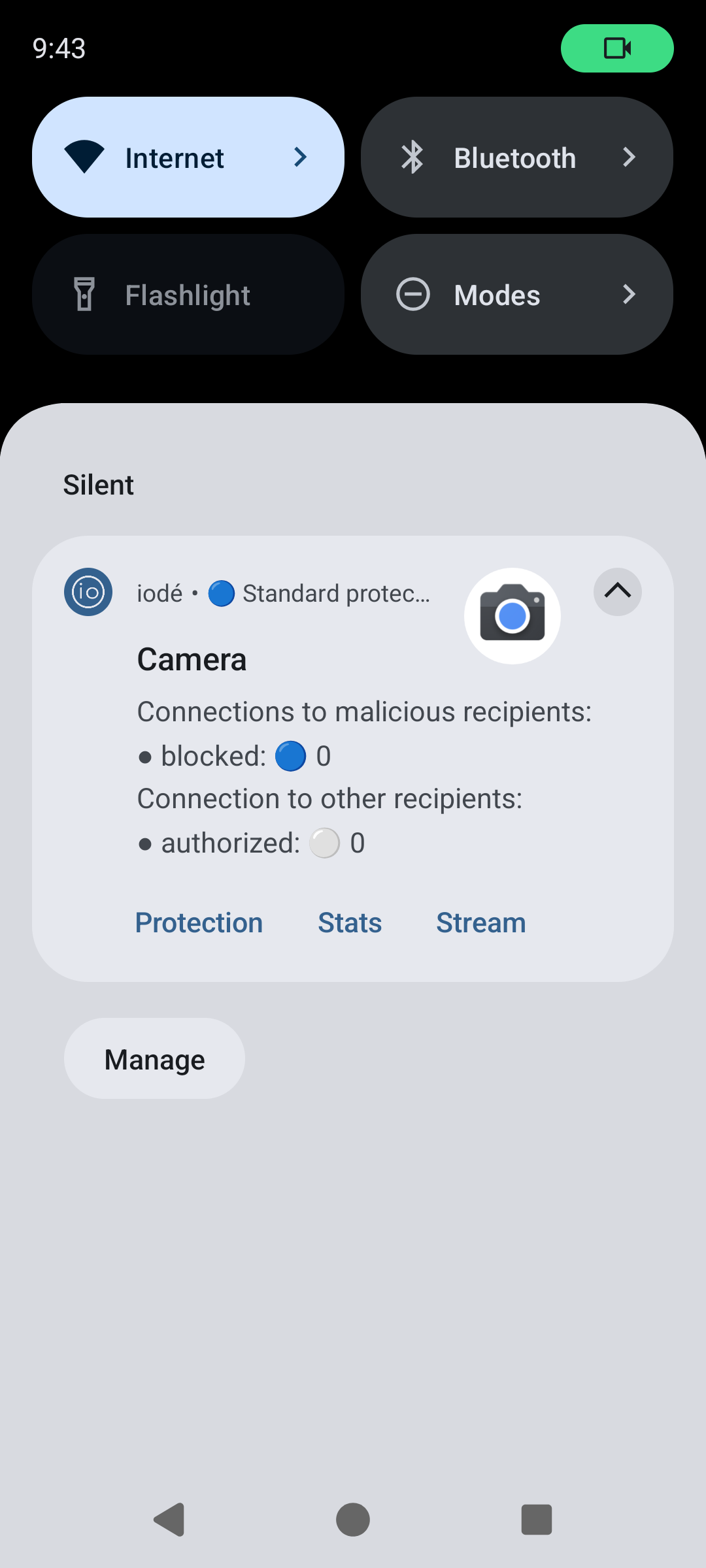This screenshot has width=706, height=1568.
Task: Tap the green screen recording indicator
Action: click(x=616, y=48)
